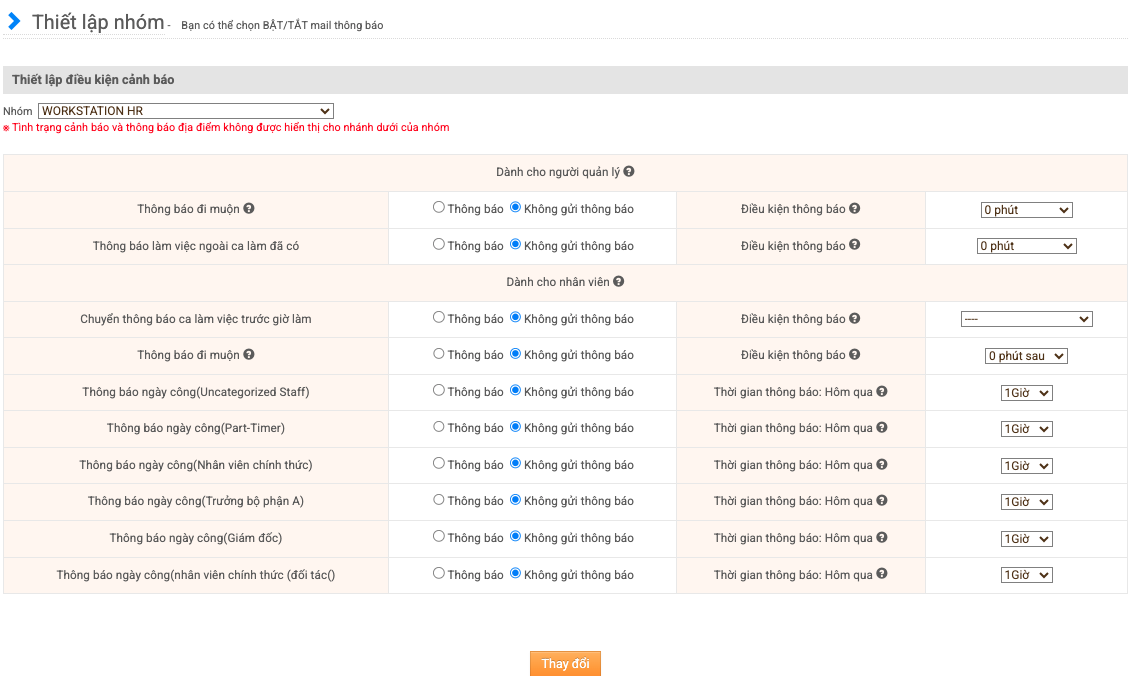Open the '0 phút sau' condition dropdown
The height and width of the screenshot is (676, 1135).
coord(1026,356)
